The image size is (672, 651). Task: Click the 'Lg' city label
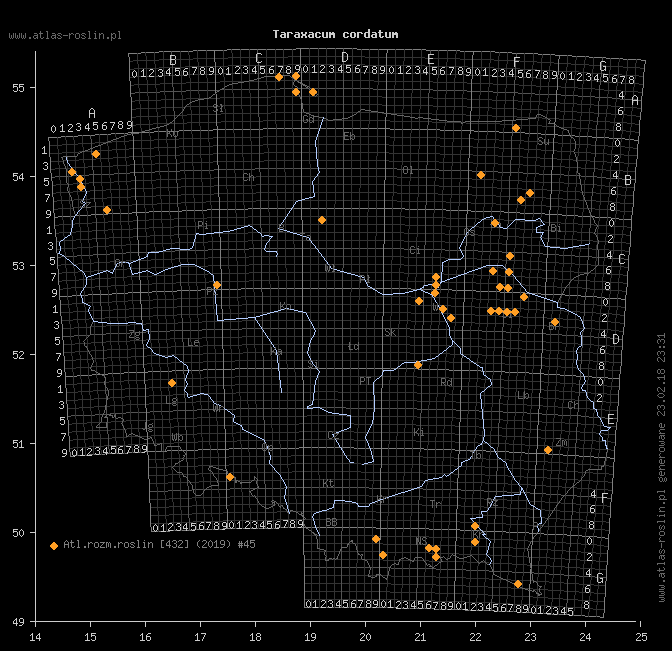click(x=171, y=400)
